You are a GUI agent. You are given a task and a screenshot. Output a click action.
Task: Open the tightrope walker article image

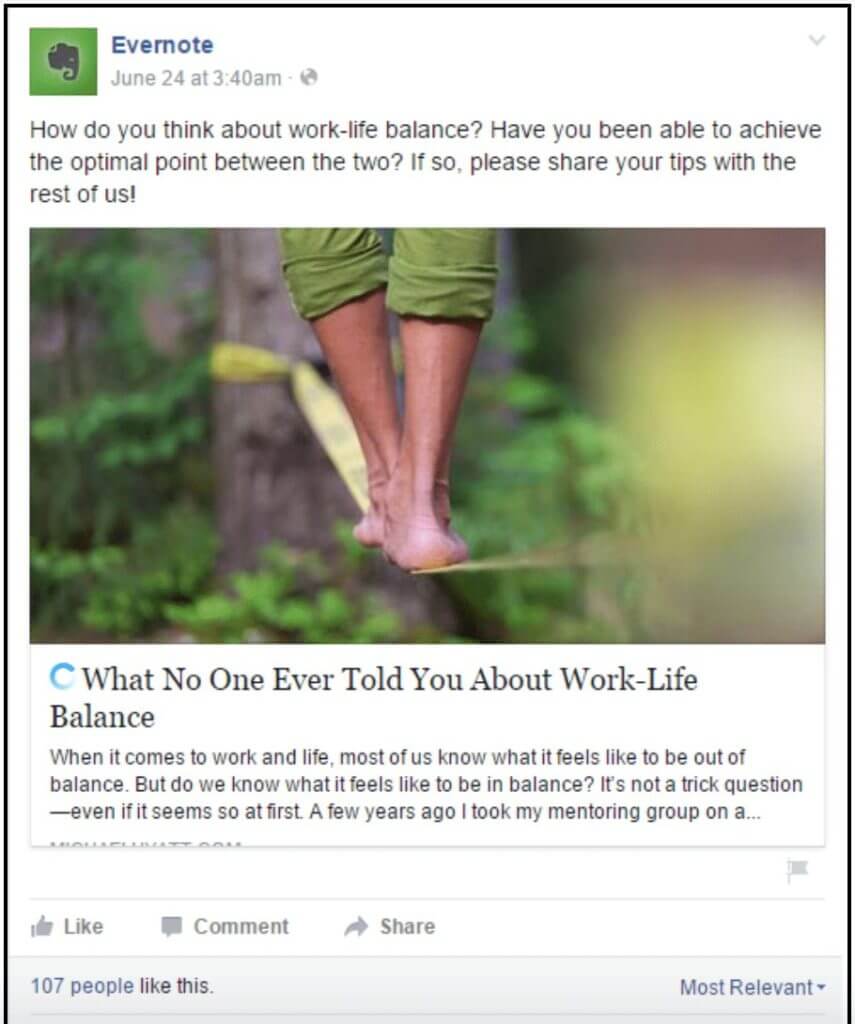click(427, 436)
